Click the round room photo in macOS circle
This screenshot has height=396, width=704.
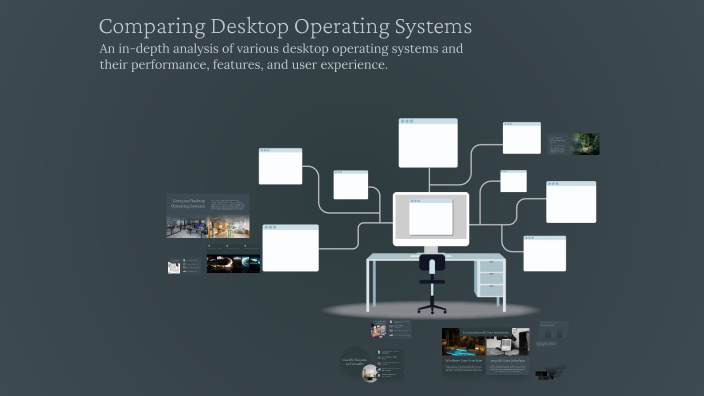(370, 373)
